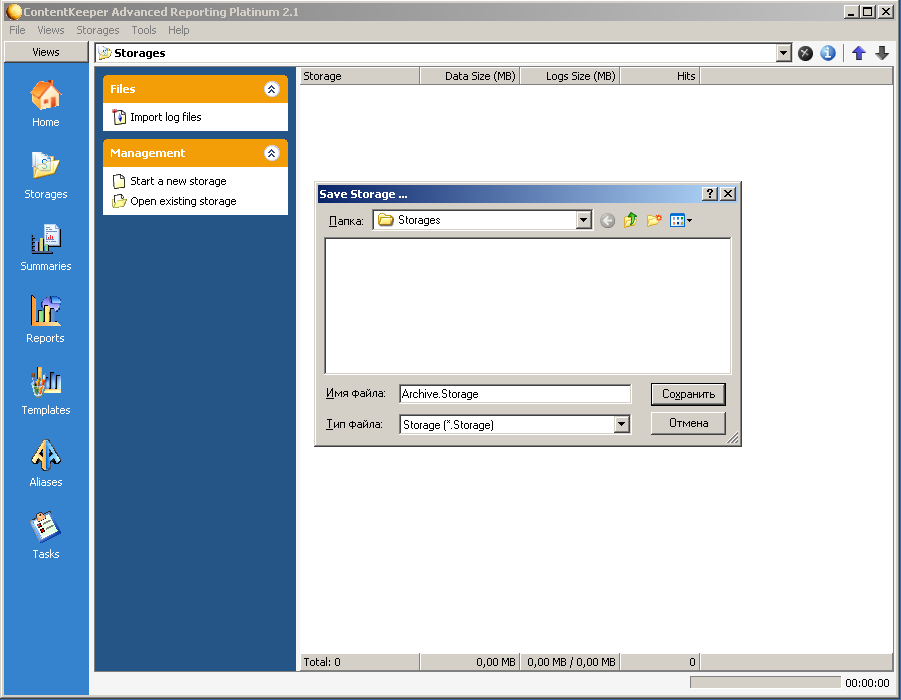Image resolution: width=901 pixels, height=700 pixels.
Task: Open the Storages menu
Action: point(98,30)
